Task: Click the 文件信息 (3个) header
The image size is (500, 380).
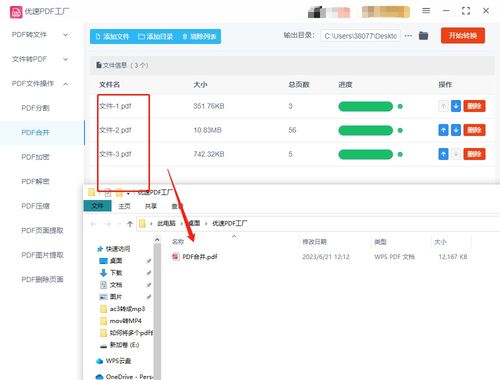Action: 122,65
